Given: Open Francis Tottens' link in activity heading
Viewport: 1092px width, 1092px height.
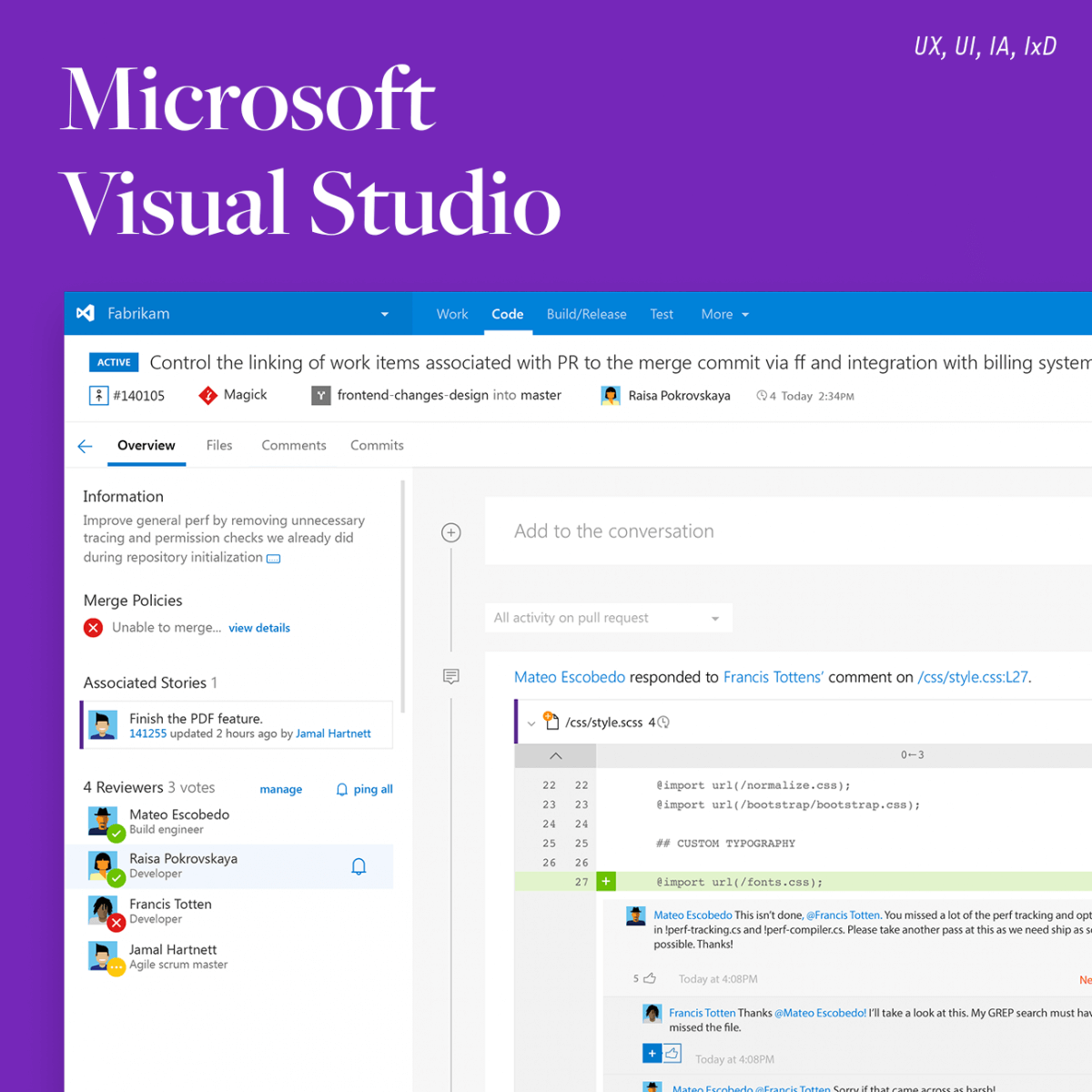Looking at the screenshot, I should 773,677.
